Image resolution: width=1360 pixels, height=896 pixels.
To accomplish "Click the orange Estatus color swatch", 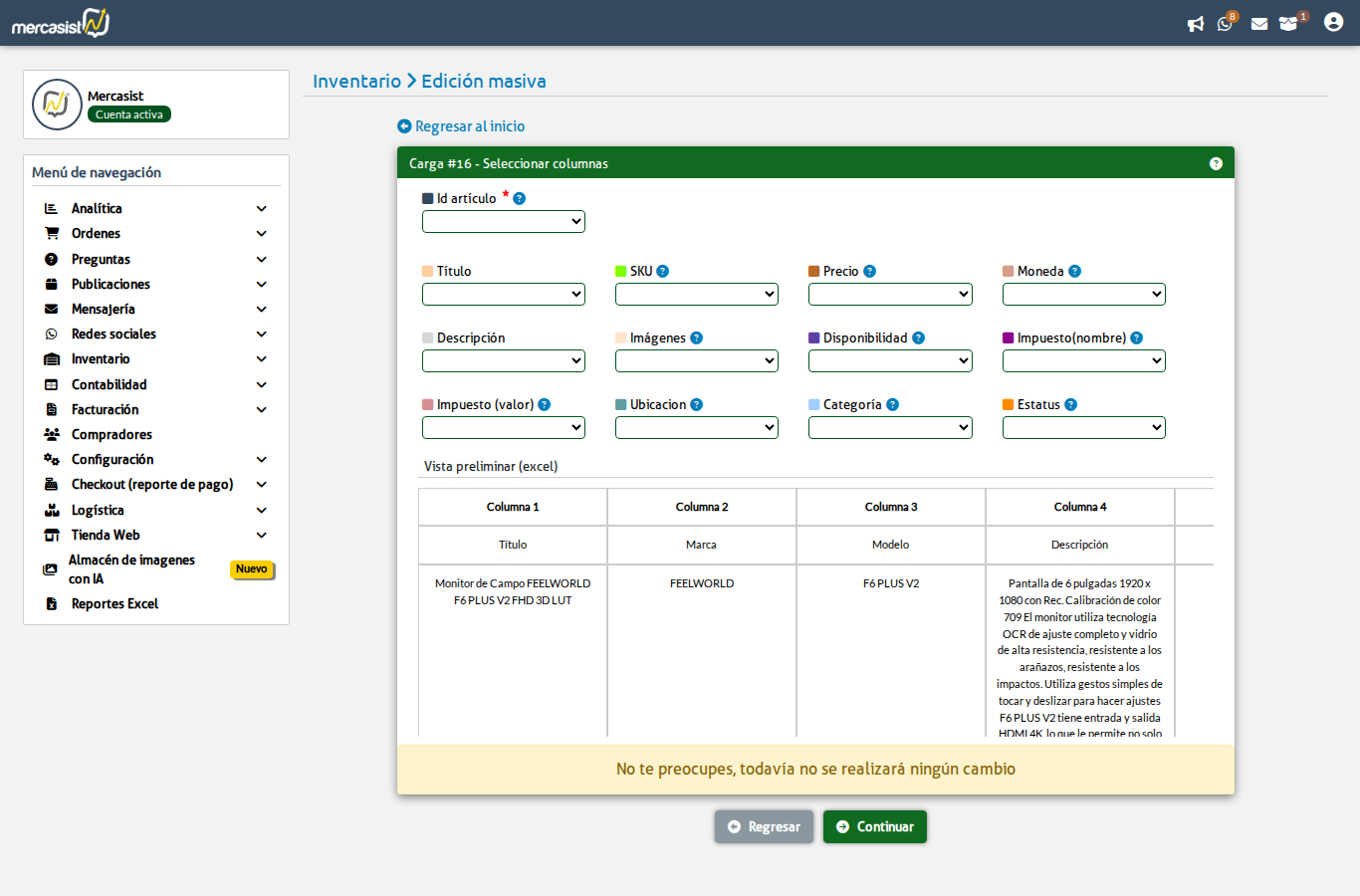I will 1008,404.
